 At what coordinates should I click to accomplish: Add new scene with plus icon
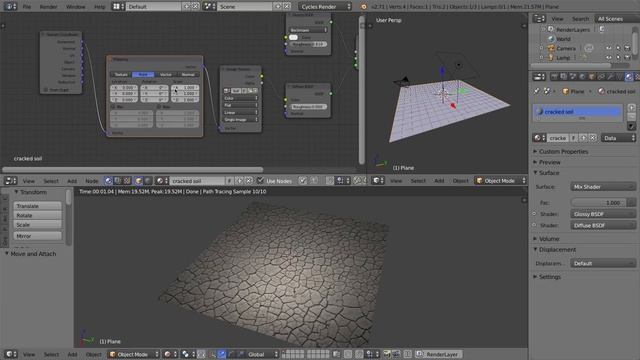click(278, 7)
